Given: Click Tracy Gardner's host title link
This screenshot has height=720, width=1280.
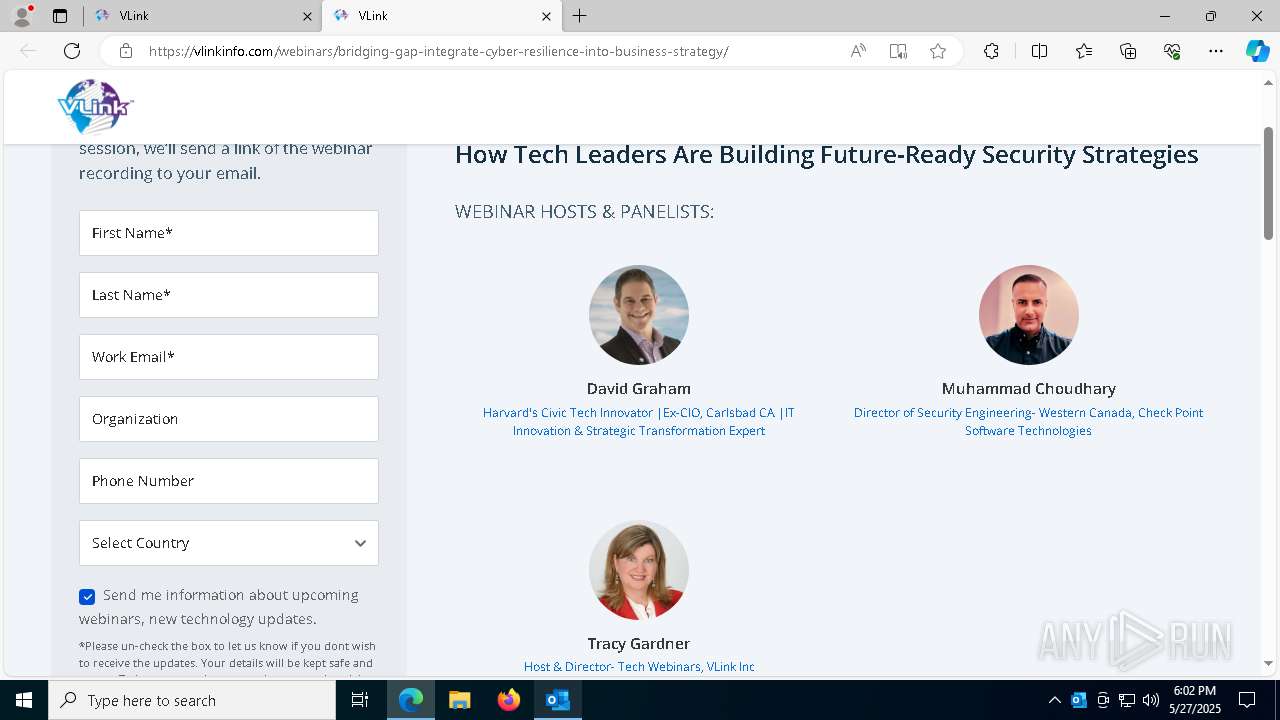Looking at the screenshot, I should click(639, 667).
